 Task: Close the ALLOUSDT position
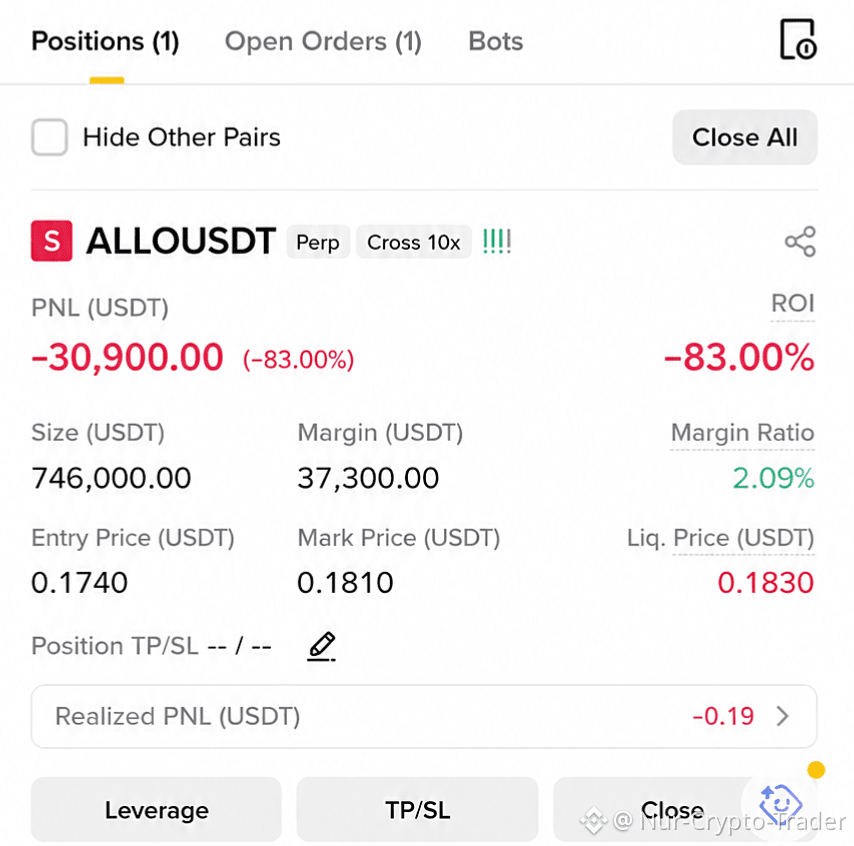672,810
